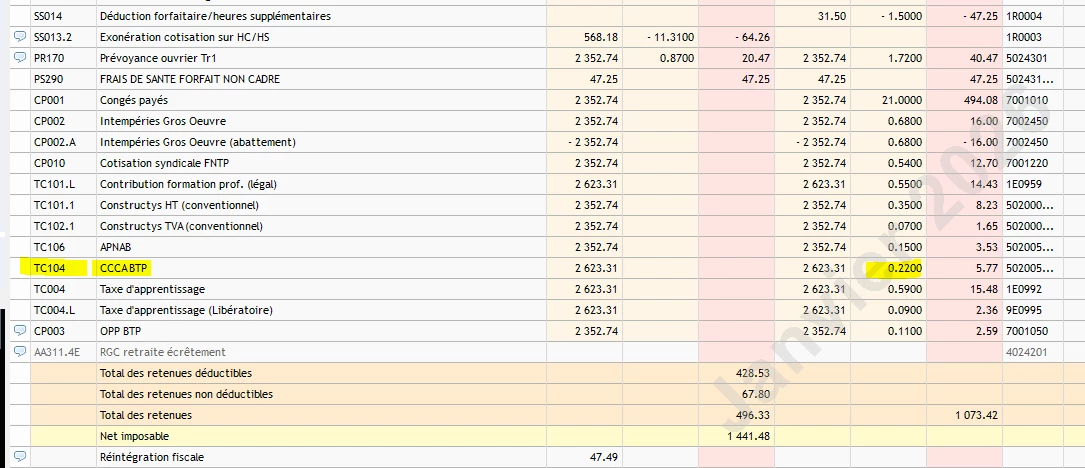The width and height of the screenshot is (1085, 468).
Task: Select code cell SS014
Action: click(63, 17)
